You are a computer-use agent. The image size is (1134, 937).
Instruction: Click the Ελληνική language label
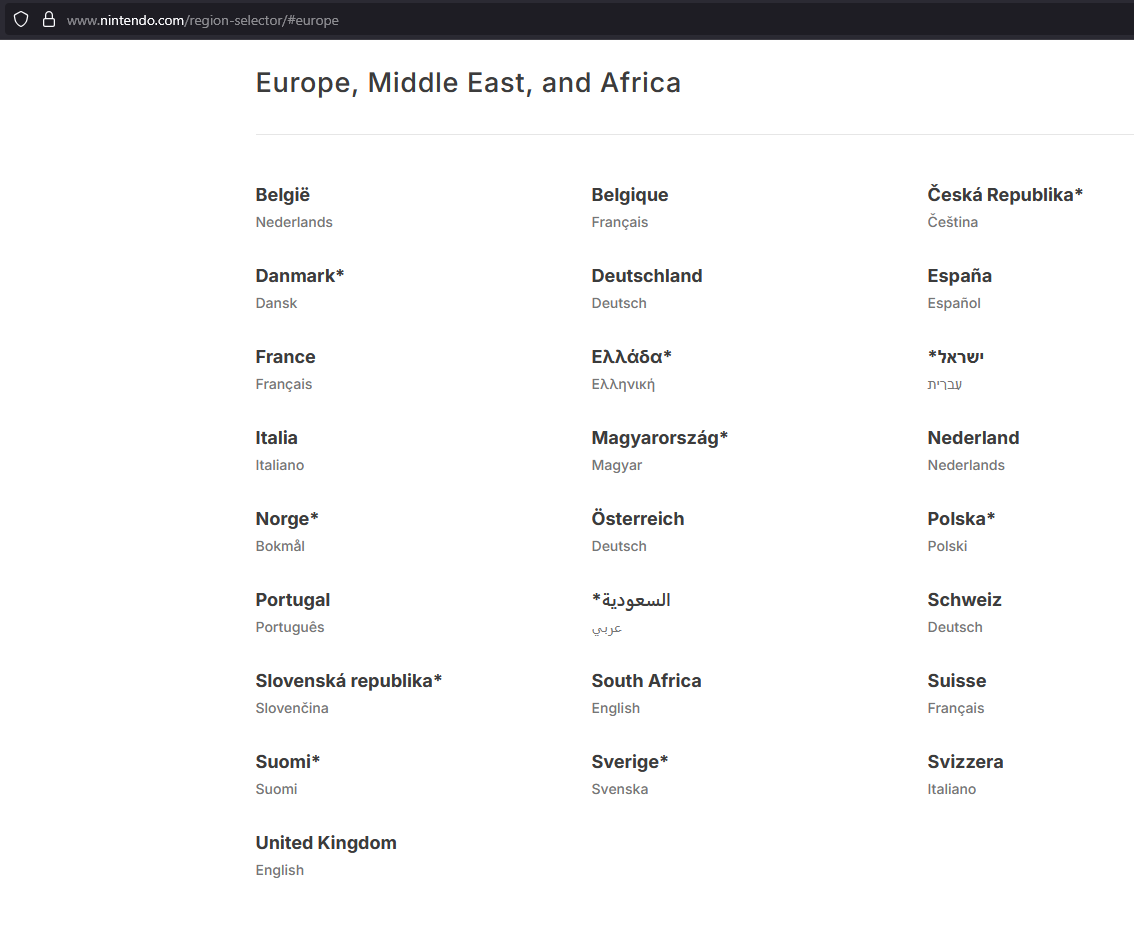[623, 384]
